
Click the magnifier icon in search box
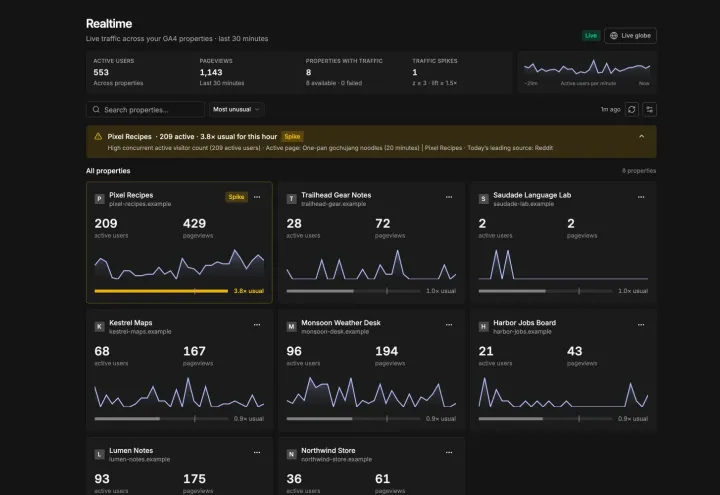(96, 110)
